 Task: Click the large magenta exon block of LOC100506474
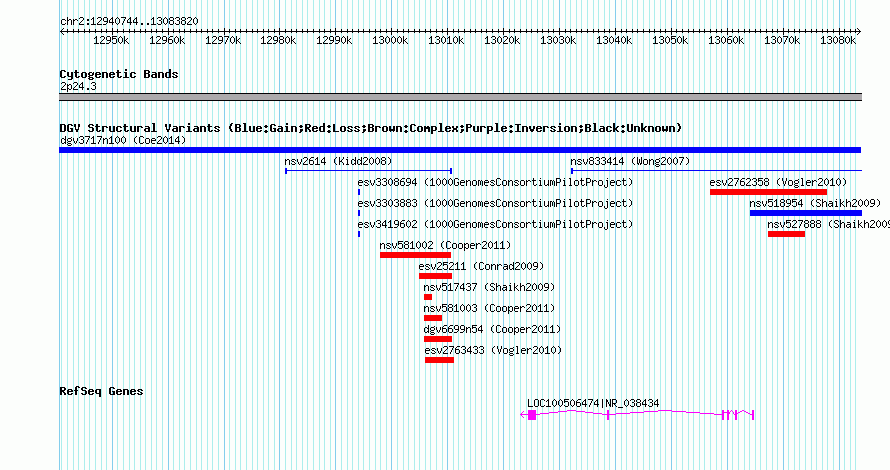(532, 416)
